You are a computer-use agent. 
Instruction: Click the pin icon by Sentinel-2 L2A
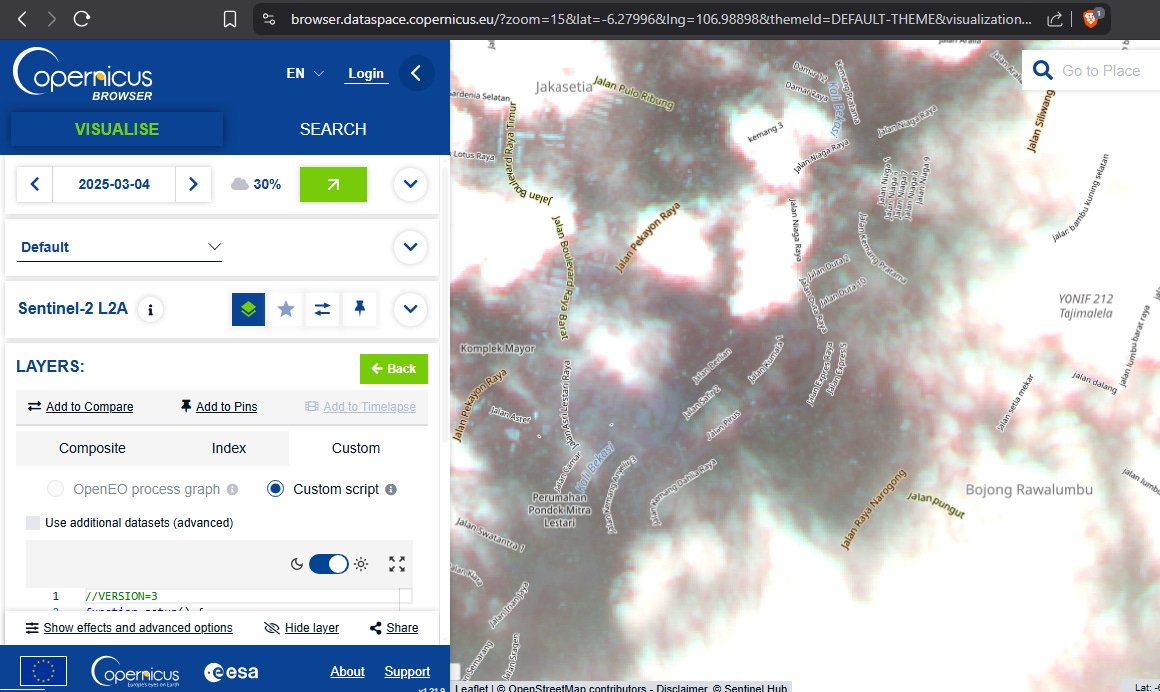click(360, 309)
